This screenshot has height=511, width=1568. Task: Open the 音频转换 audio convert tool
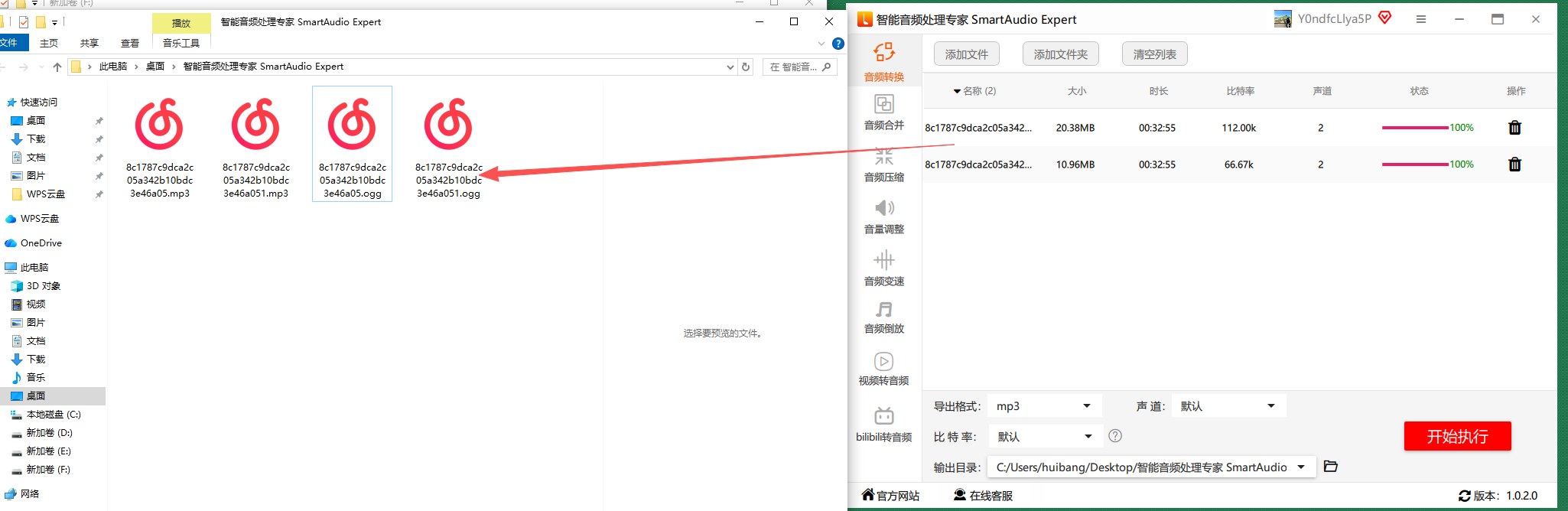click(884, 63)
